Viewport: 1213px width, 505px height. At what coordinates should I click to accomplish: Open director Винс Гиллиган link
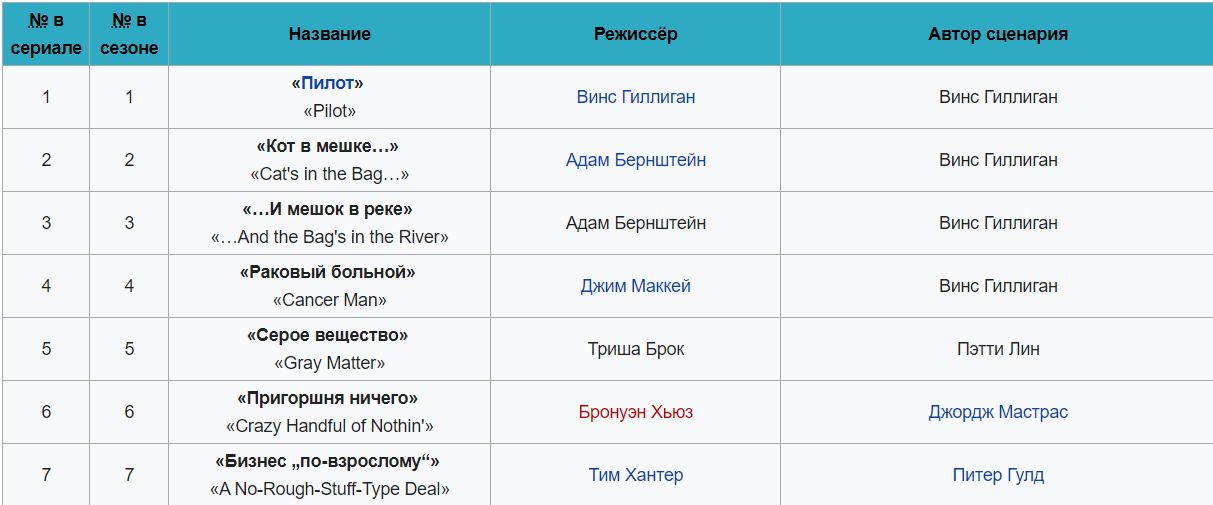pos(636,97)
